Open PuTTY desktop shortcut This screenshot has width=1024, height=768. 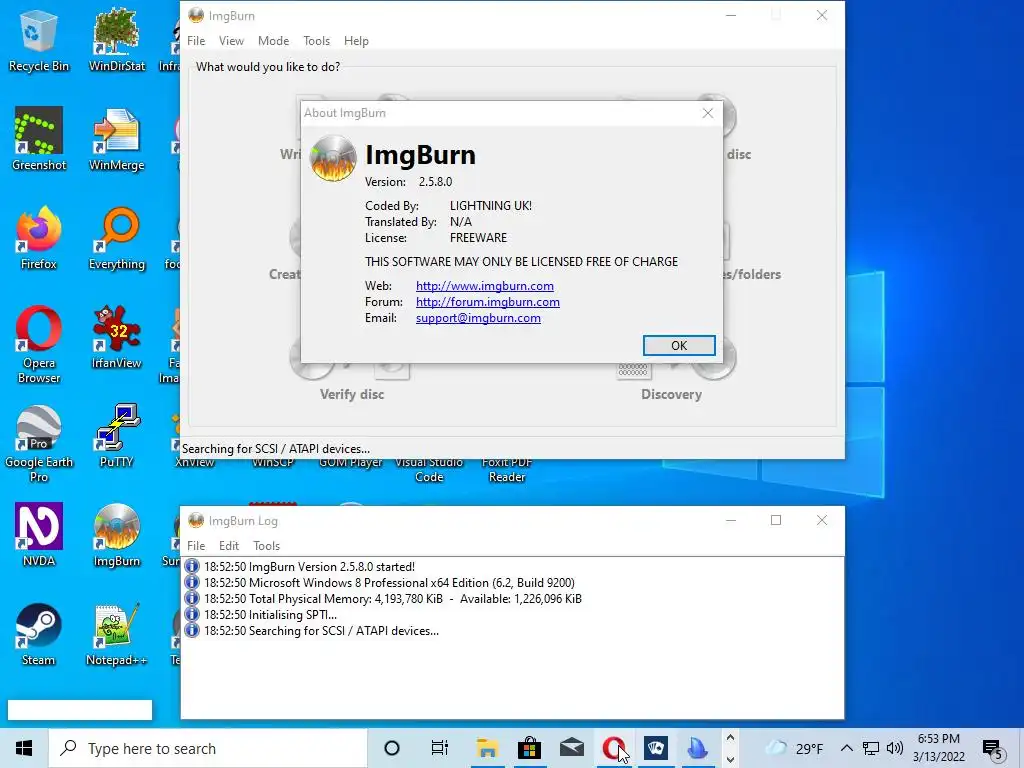(x=117, y=436)
